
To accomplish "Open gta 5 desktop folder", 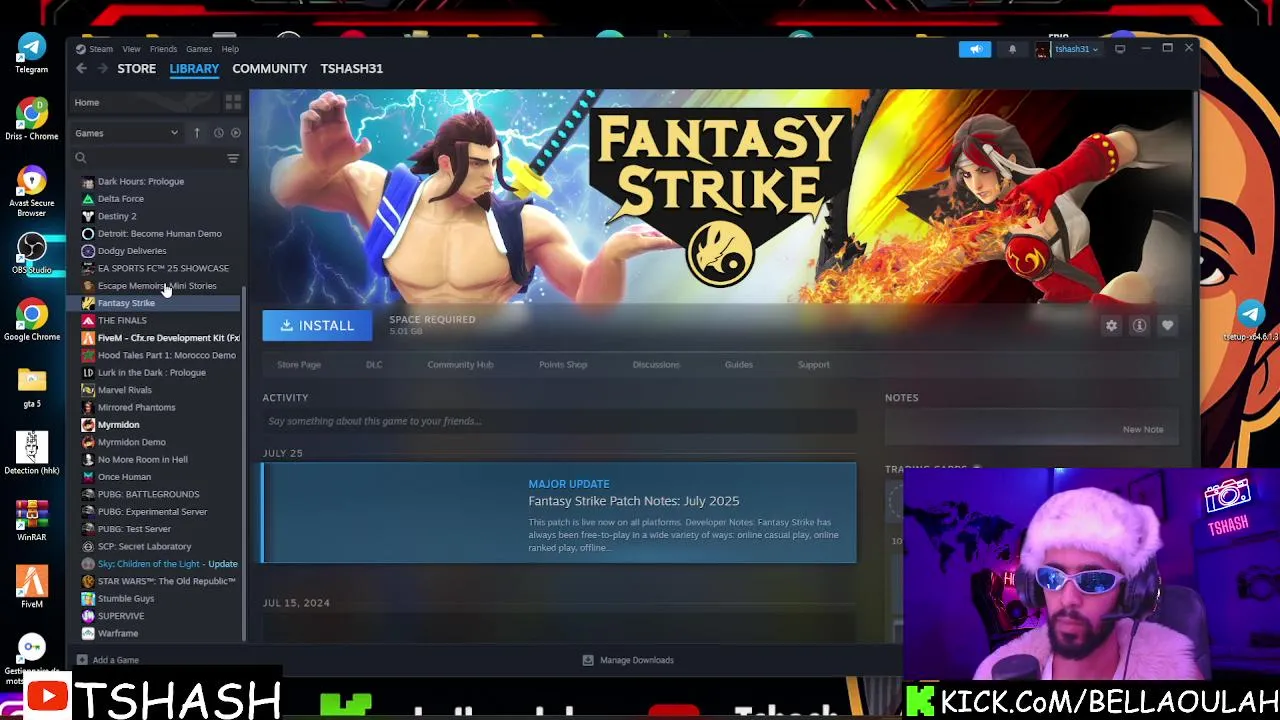I will tap(31, 388).
